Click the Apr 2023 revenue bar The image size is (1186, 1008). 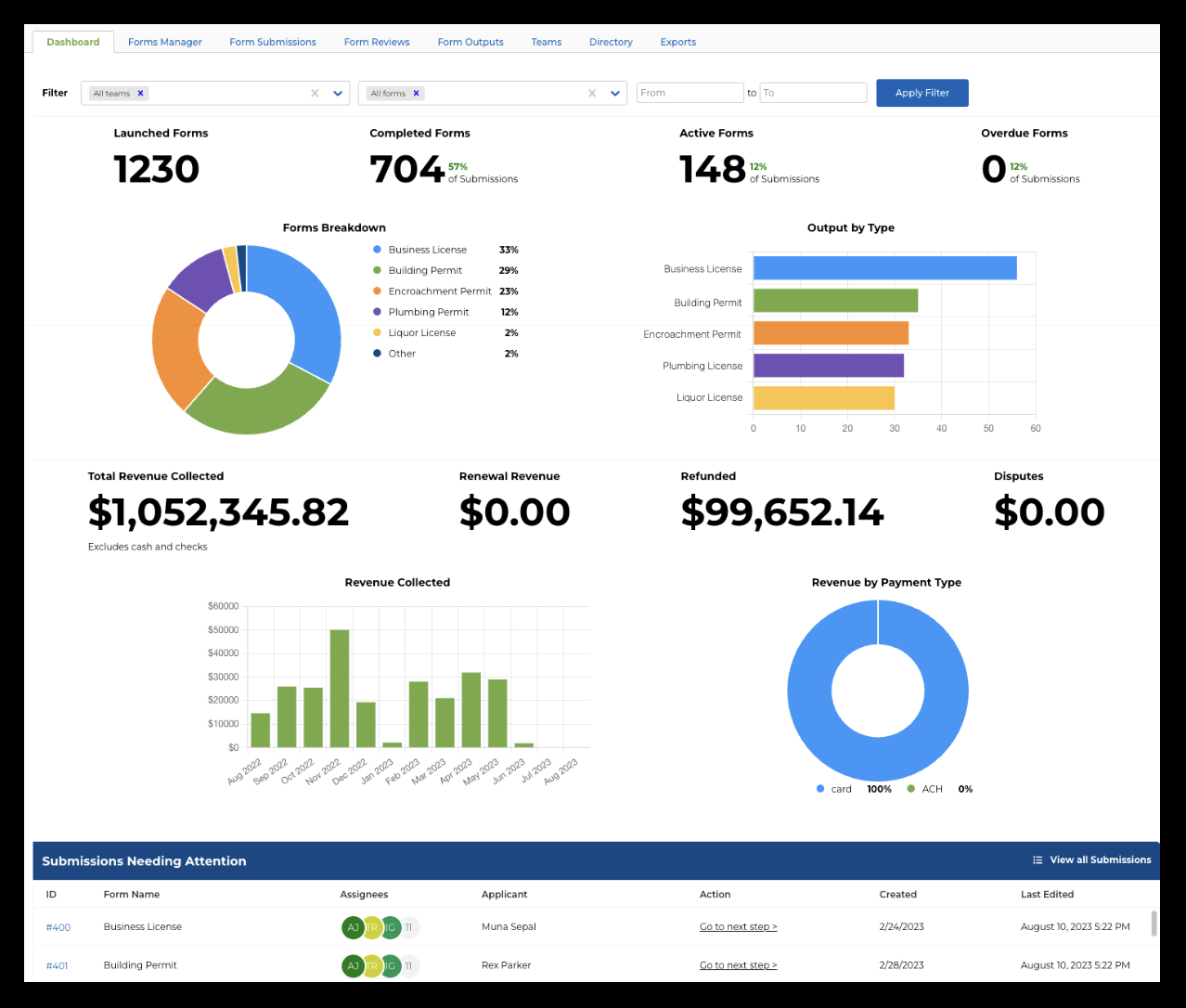[471, 710]
